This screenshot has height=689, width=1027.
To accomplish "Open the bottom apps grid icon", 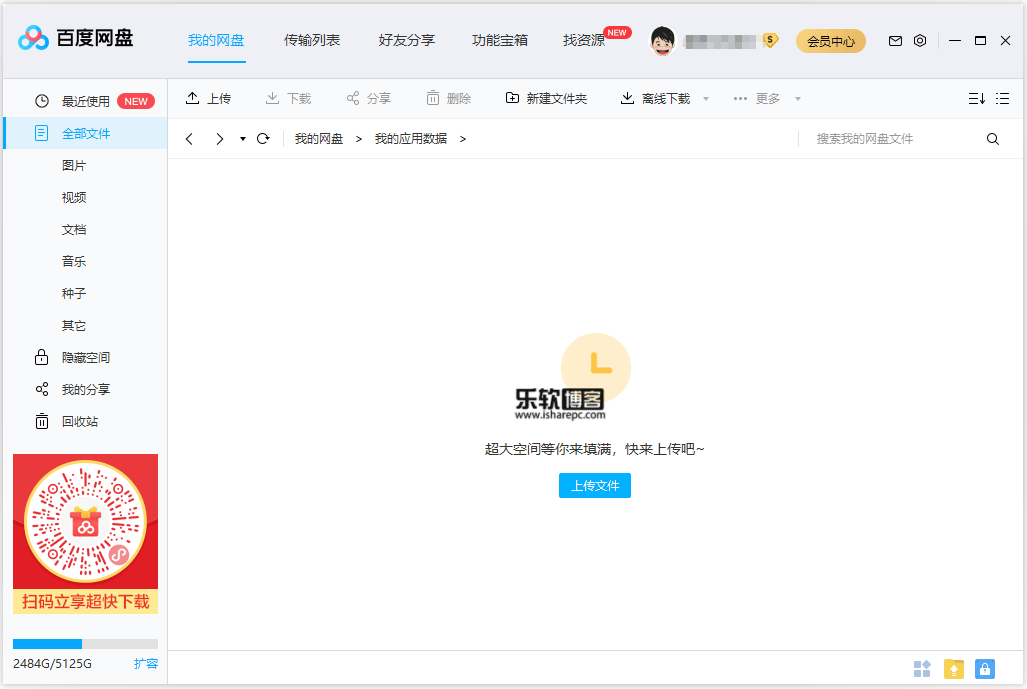I will (x=922, y=669).
